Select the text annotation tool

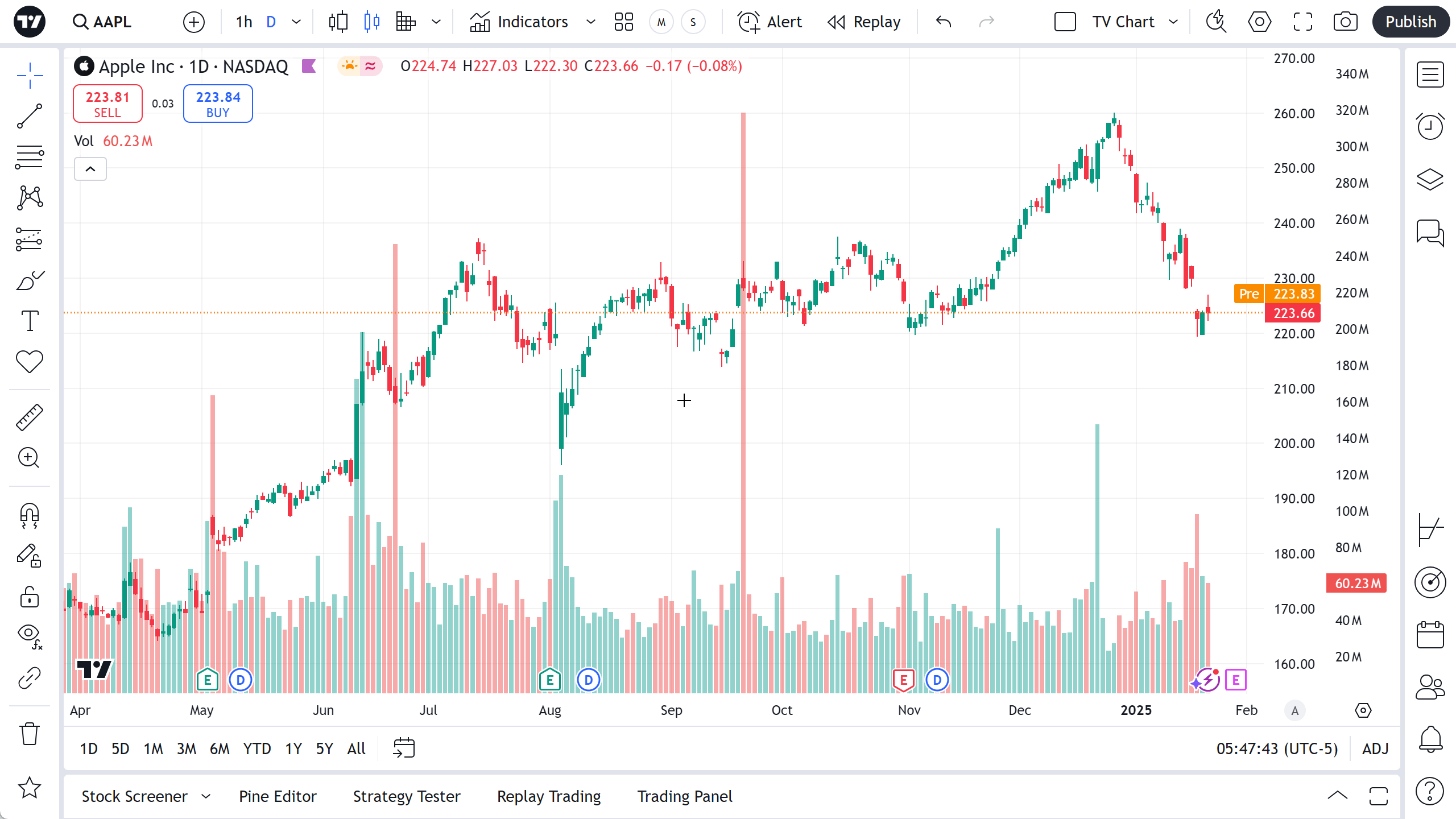pos(30,321)
